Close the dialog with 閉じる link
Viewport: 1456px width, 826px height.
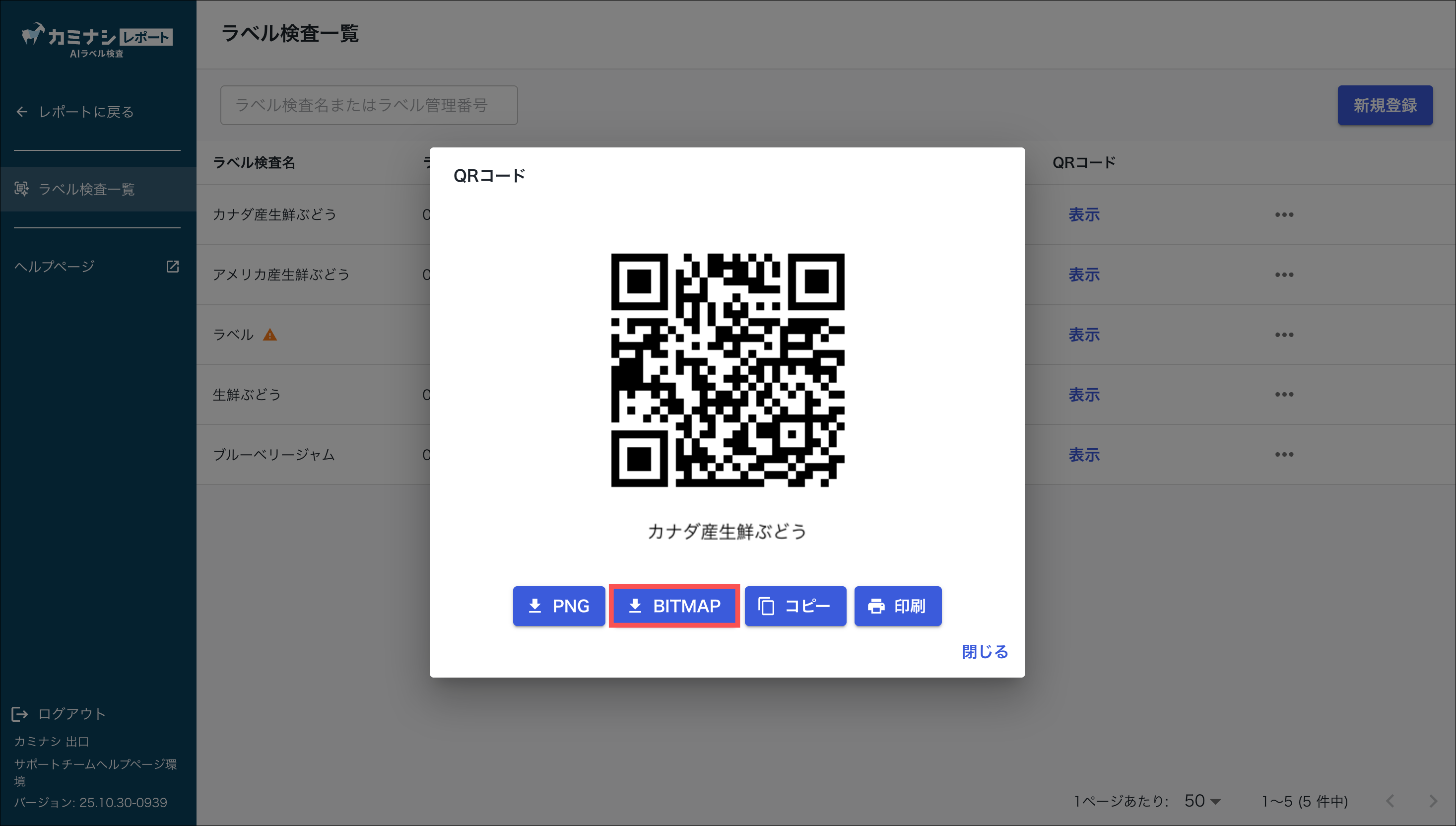pos(984,651)
